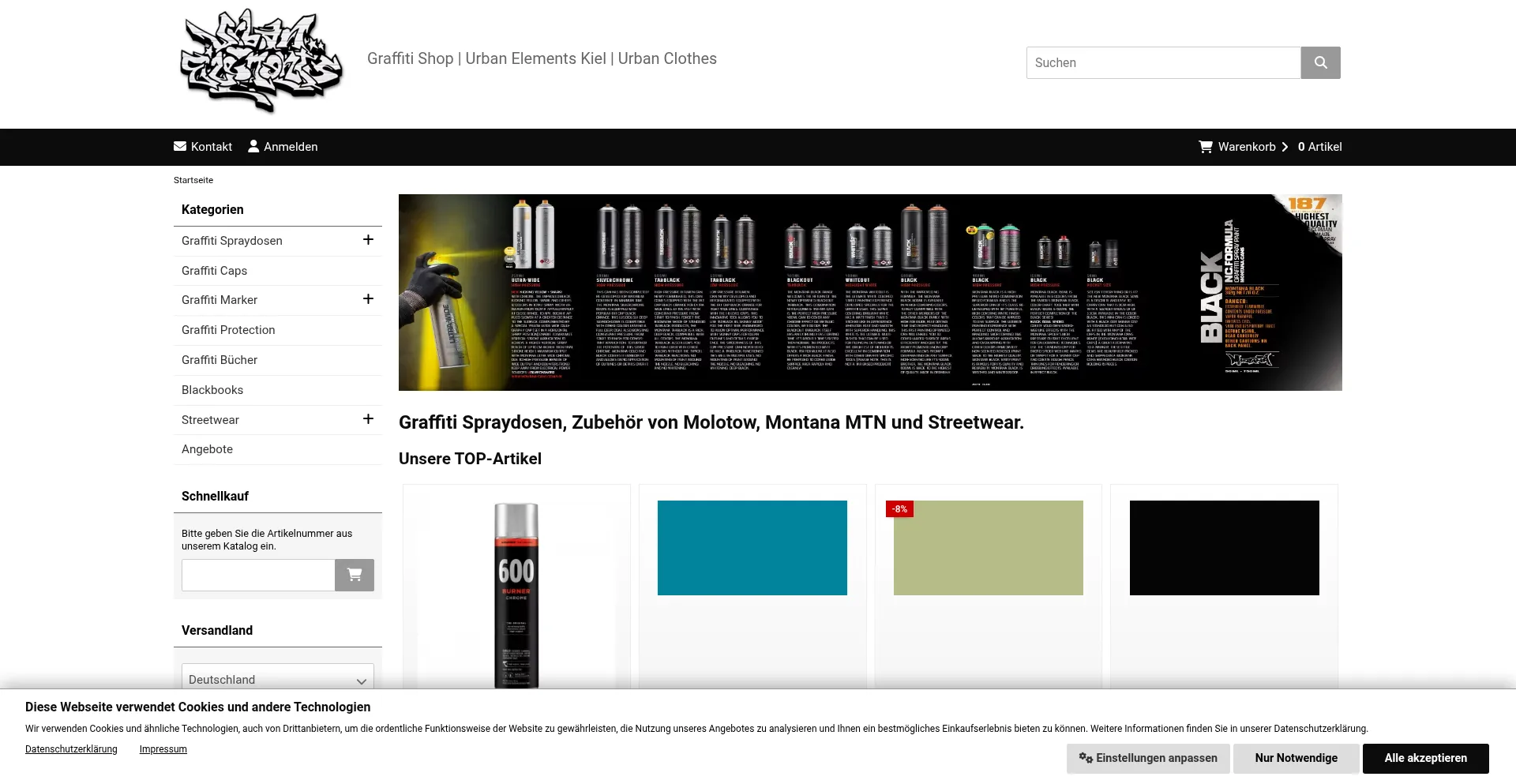Click the search magnifier button
1516x784 pixels.
(x=1320, y=62)
